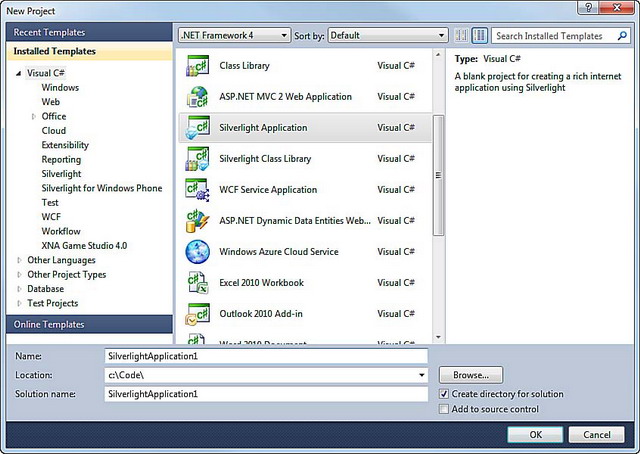Select the Web category
Viewport: 640px width, 454px height.
(x=51, y=102)
